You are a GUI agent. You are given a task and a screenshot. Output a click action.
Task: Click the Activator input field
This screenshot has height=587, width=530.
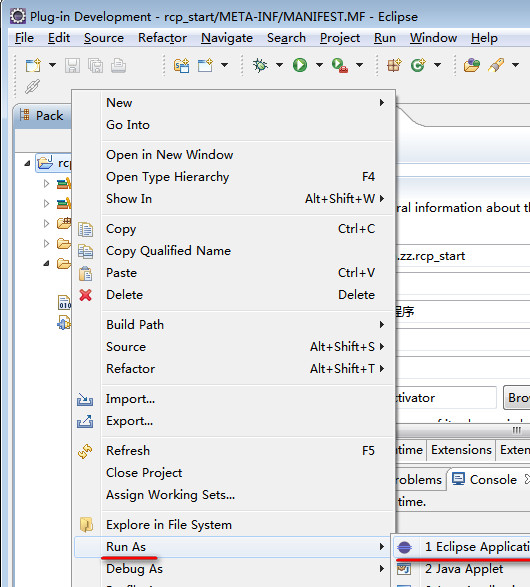coord(446,398)
